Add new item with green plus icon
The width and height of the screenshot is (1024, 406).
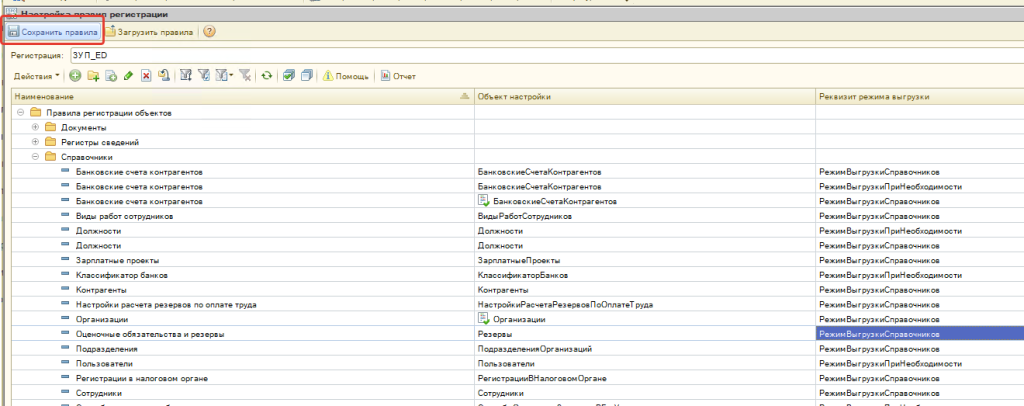coord(76,76)
